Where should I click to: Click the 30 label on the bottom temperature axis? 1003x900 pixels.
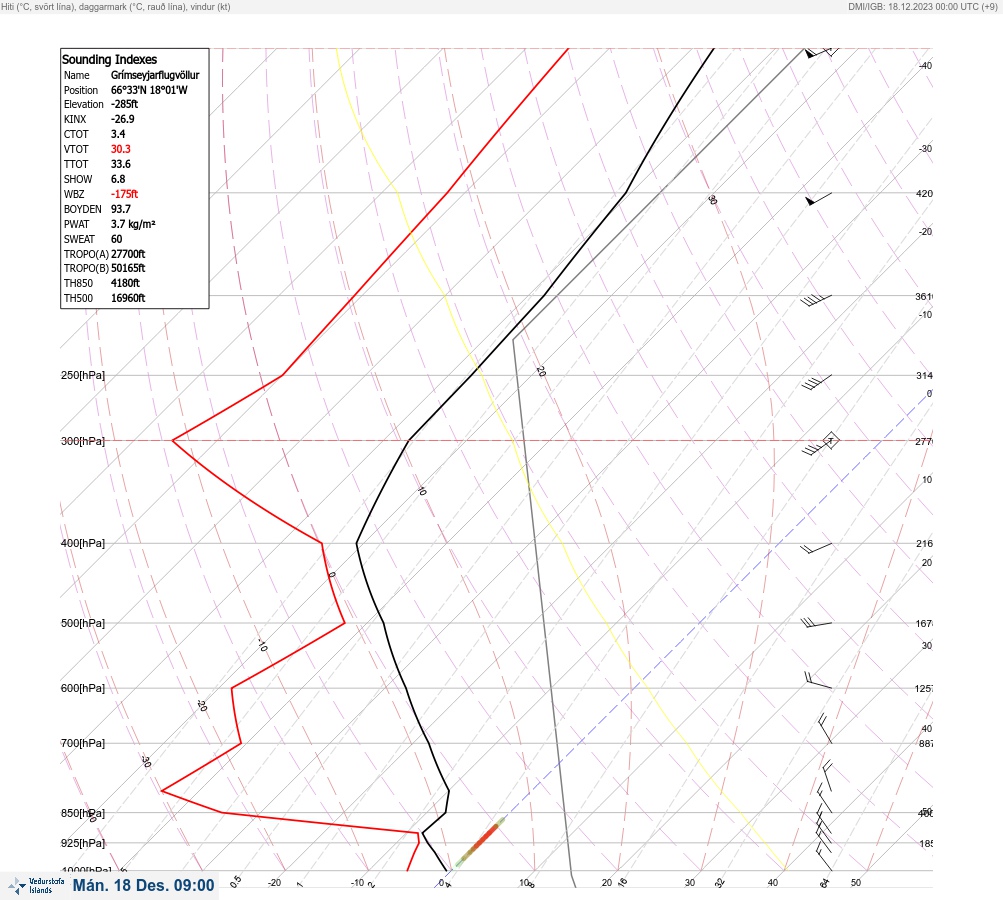point(690,883)
